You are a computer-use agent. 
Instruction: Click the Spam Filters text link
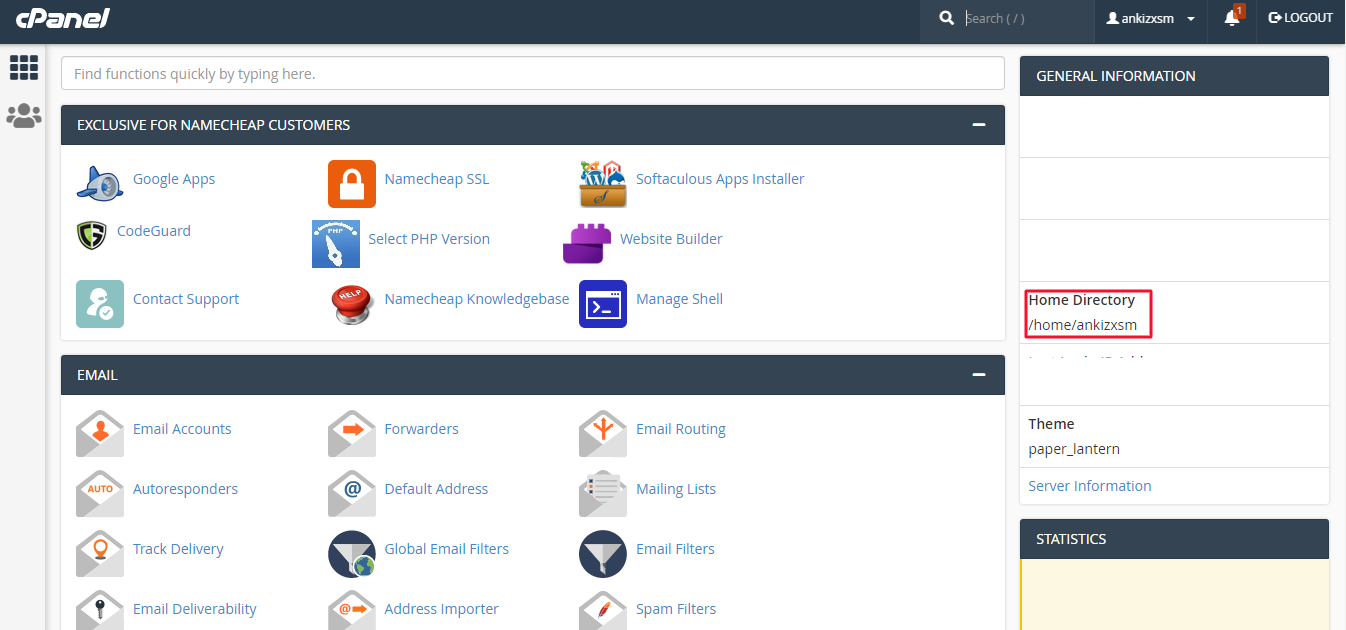[x=676, y=609]
